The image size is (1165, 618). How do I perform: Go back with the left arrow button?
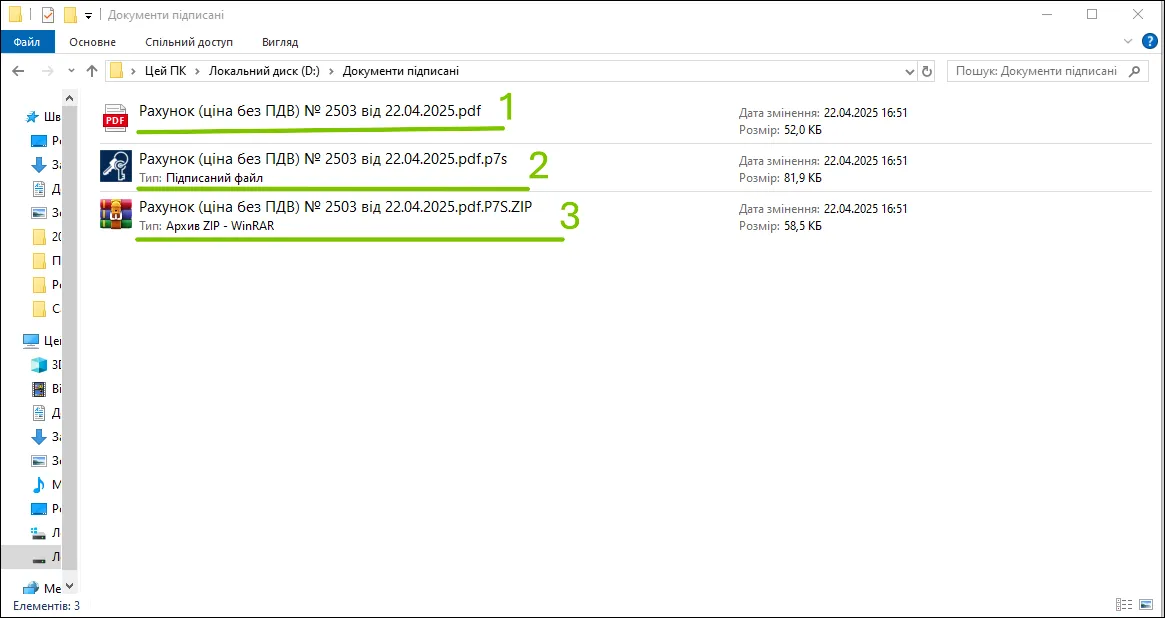[19, 71]
